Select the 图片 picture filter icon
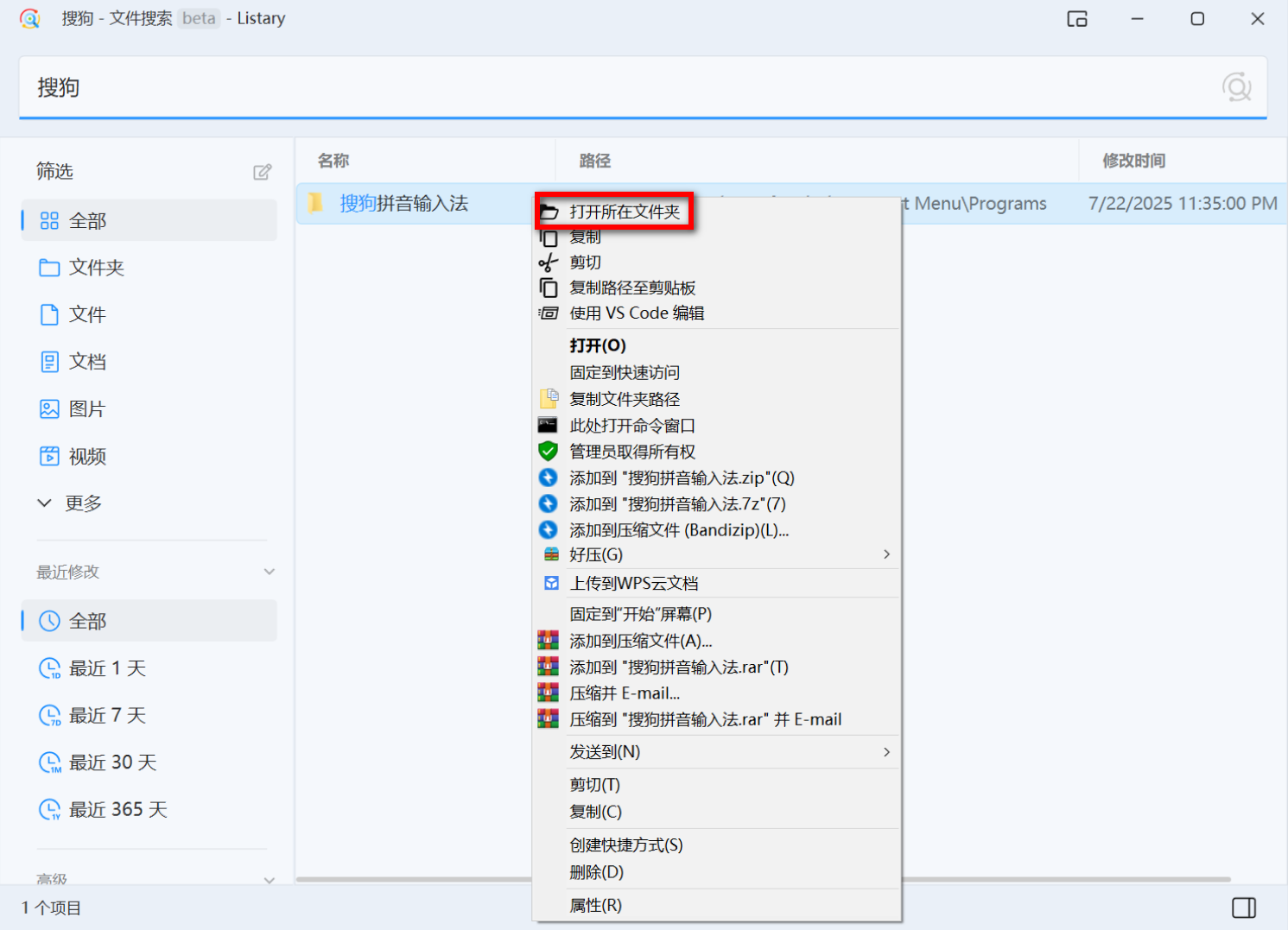The image size is (1288, 930). 50,409
